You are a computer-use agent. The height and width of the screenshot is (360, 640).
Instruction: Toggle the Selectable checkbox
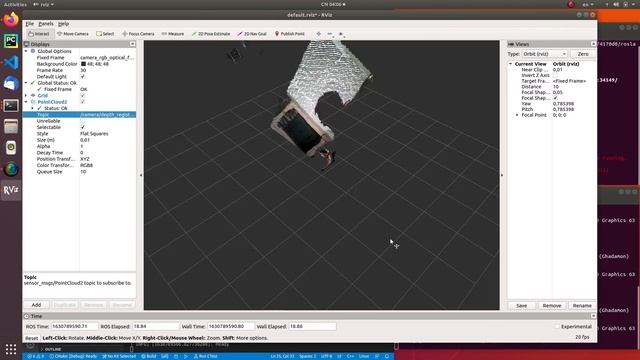[x=82, y=127]
